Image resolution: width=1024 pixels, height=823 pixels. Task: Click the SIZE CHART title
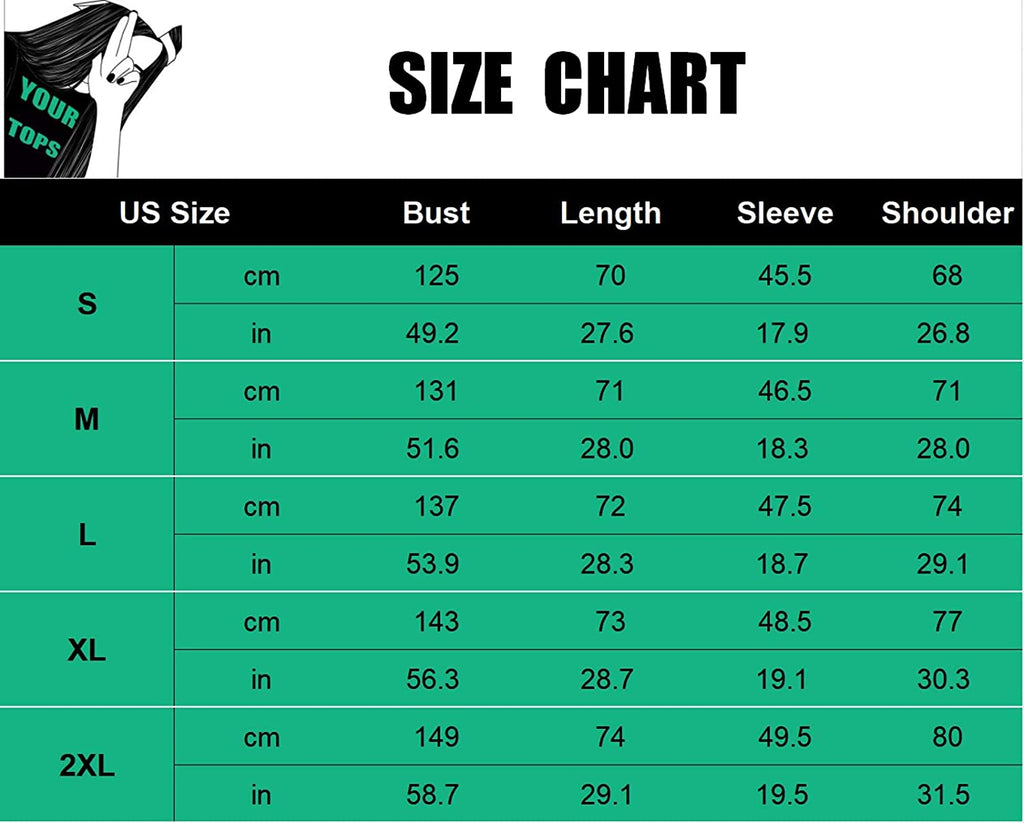point(566,84)
